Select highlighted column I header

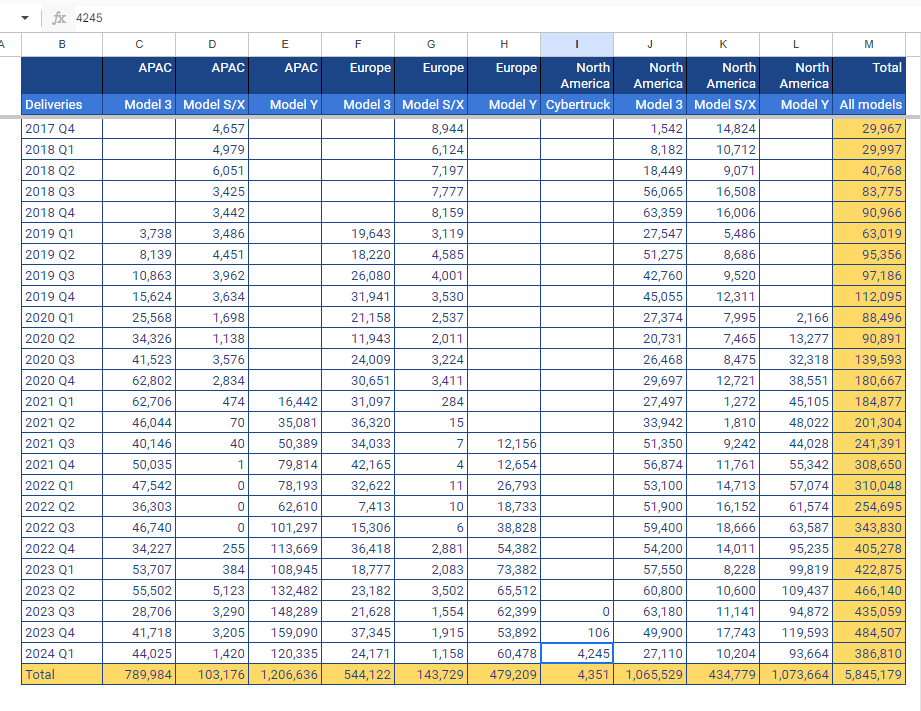point(577,44)
